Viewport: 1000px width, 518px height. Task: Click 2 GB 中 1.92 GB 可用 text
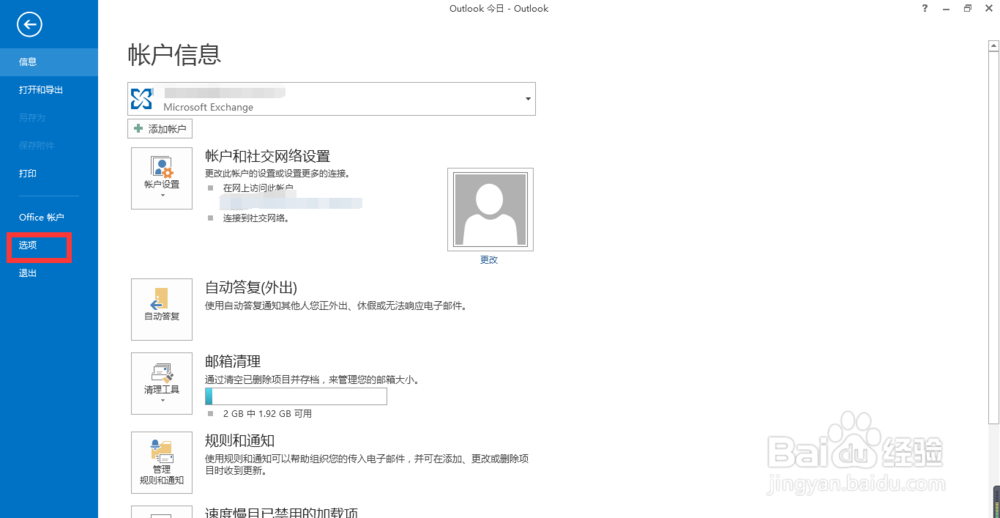267,413
